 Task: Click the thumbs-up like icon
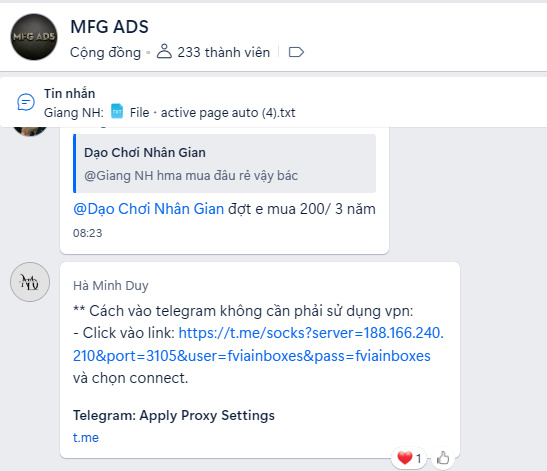[443, 458]
